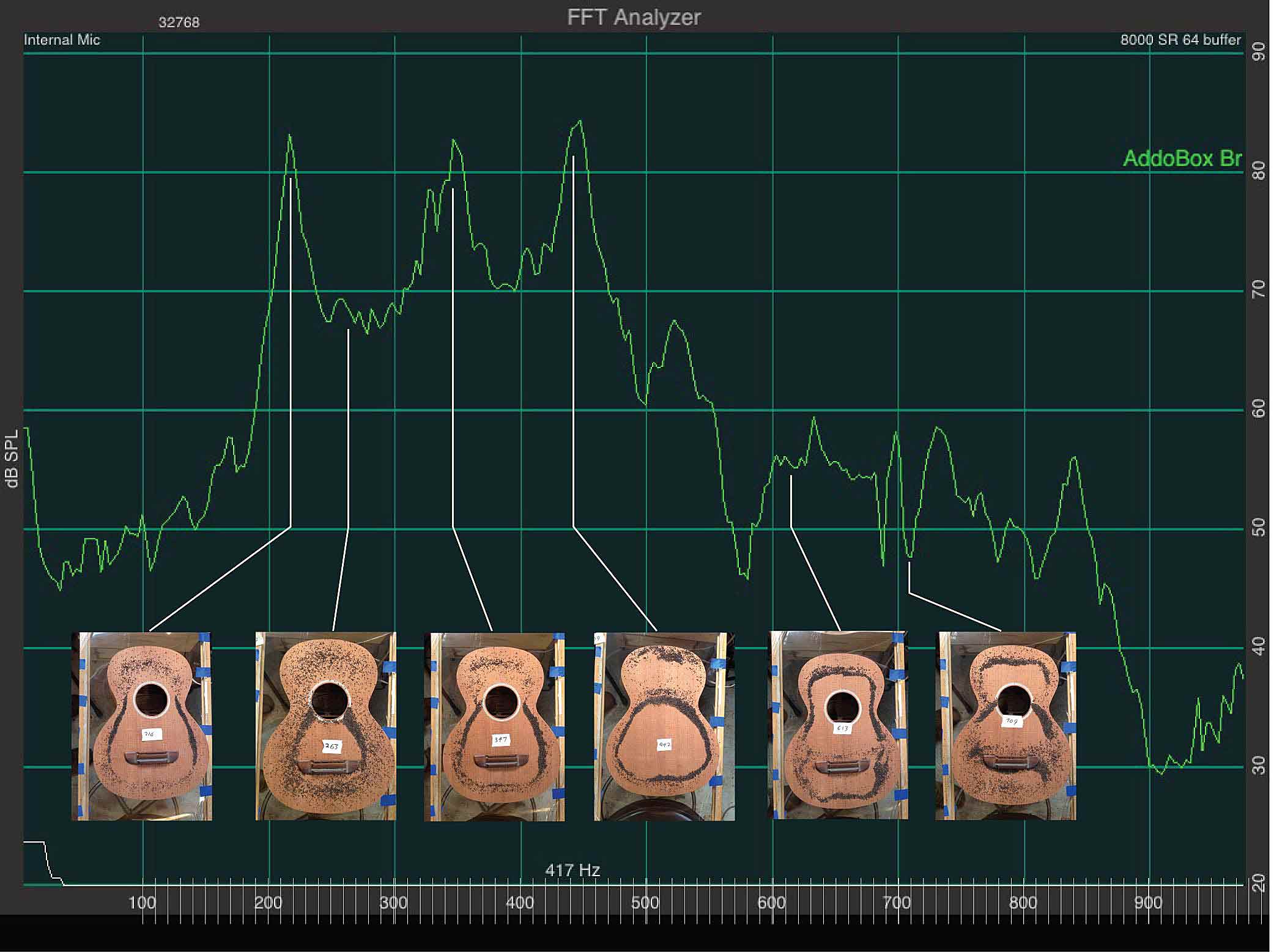Click the '100' frequency axis label
The height and width of the screenshot is (952, 1274).
point(142,903)
